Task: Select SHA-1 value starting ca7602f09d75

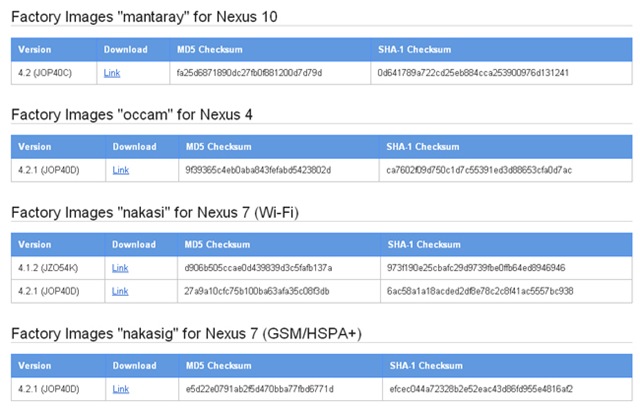Action: tap(479, 170)
